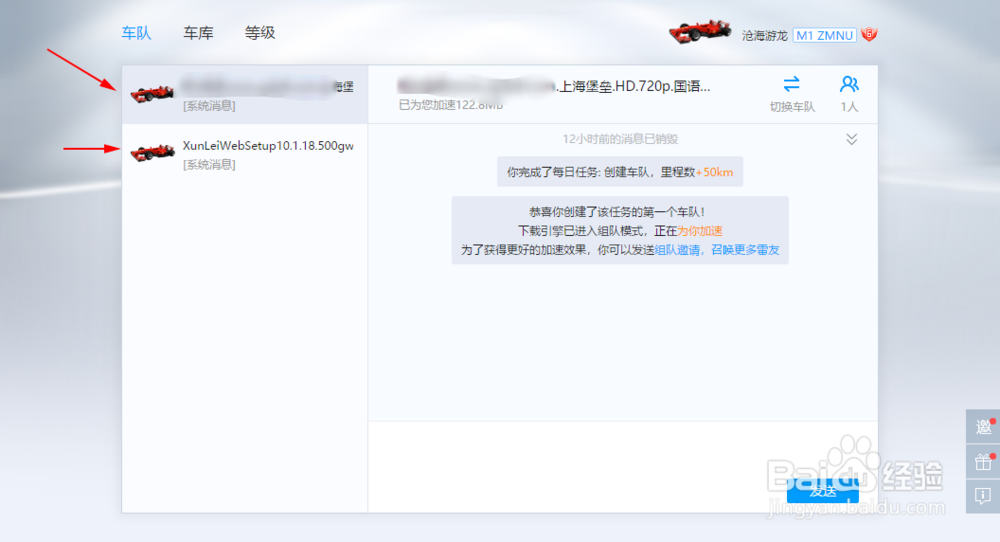Open the feedback message side icon
Image resolution: width=1000 pixels, height=542 pixels.
[x=983, y=495]
